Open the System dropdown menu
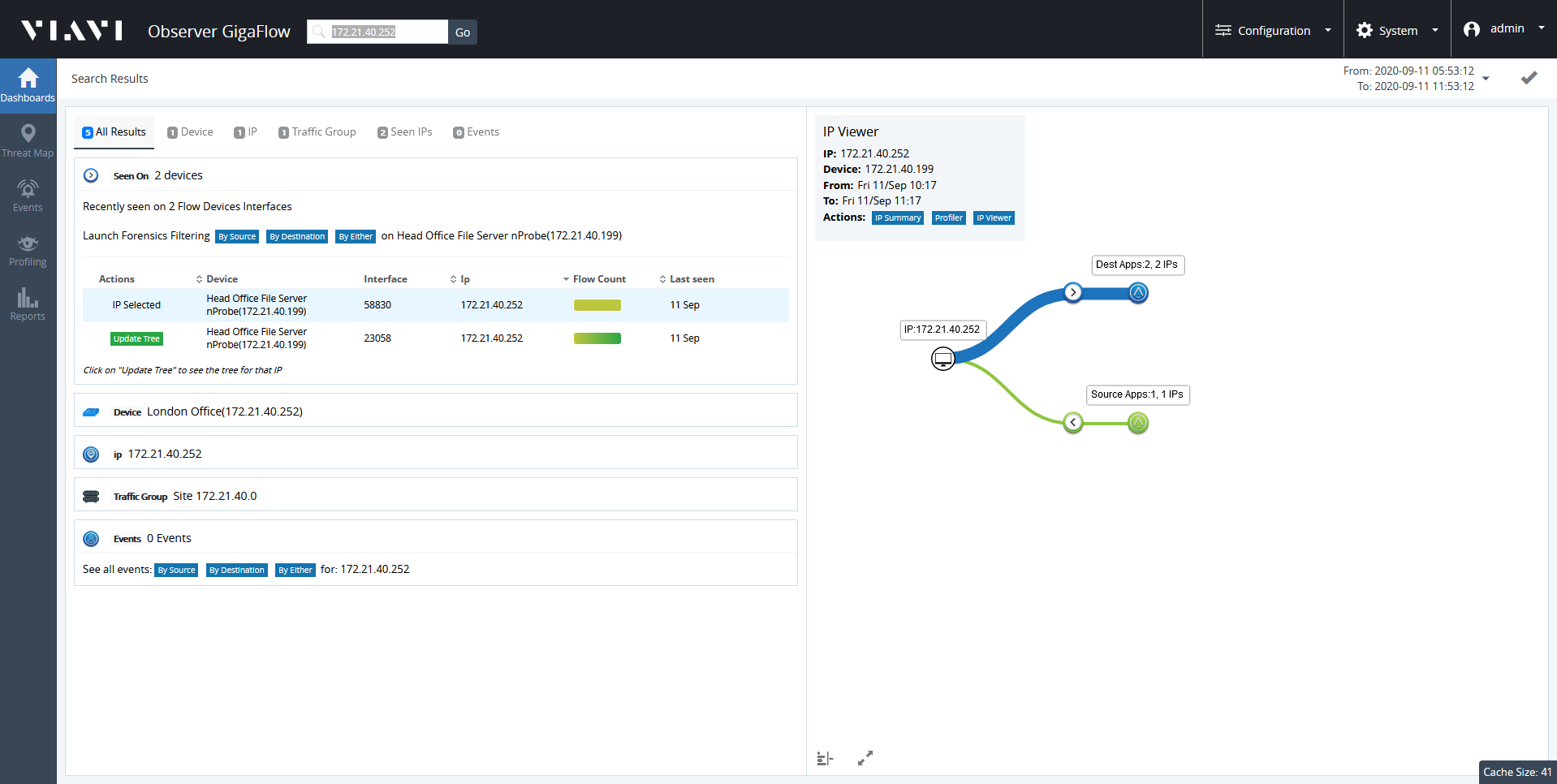 1397,30
